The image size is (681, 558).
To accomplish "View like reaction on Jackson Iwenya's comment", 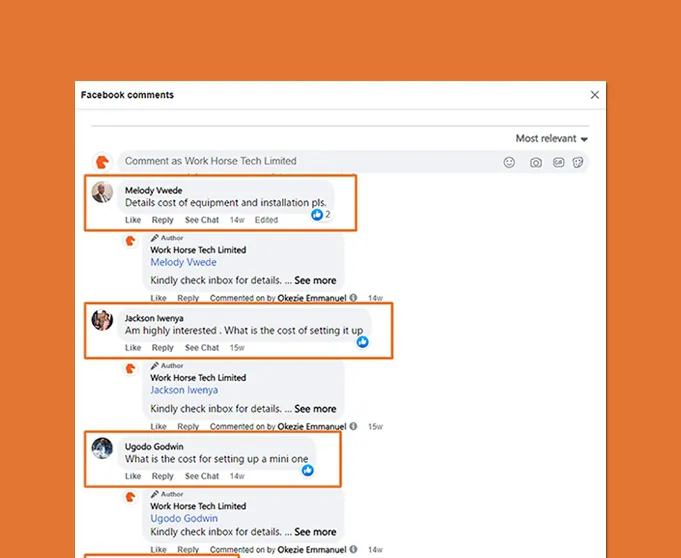I will tap(363, 342).
